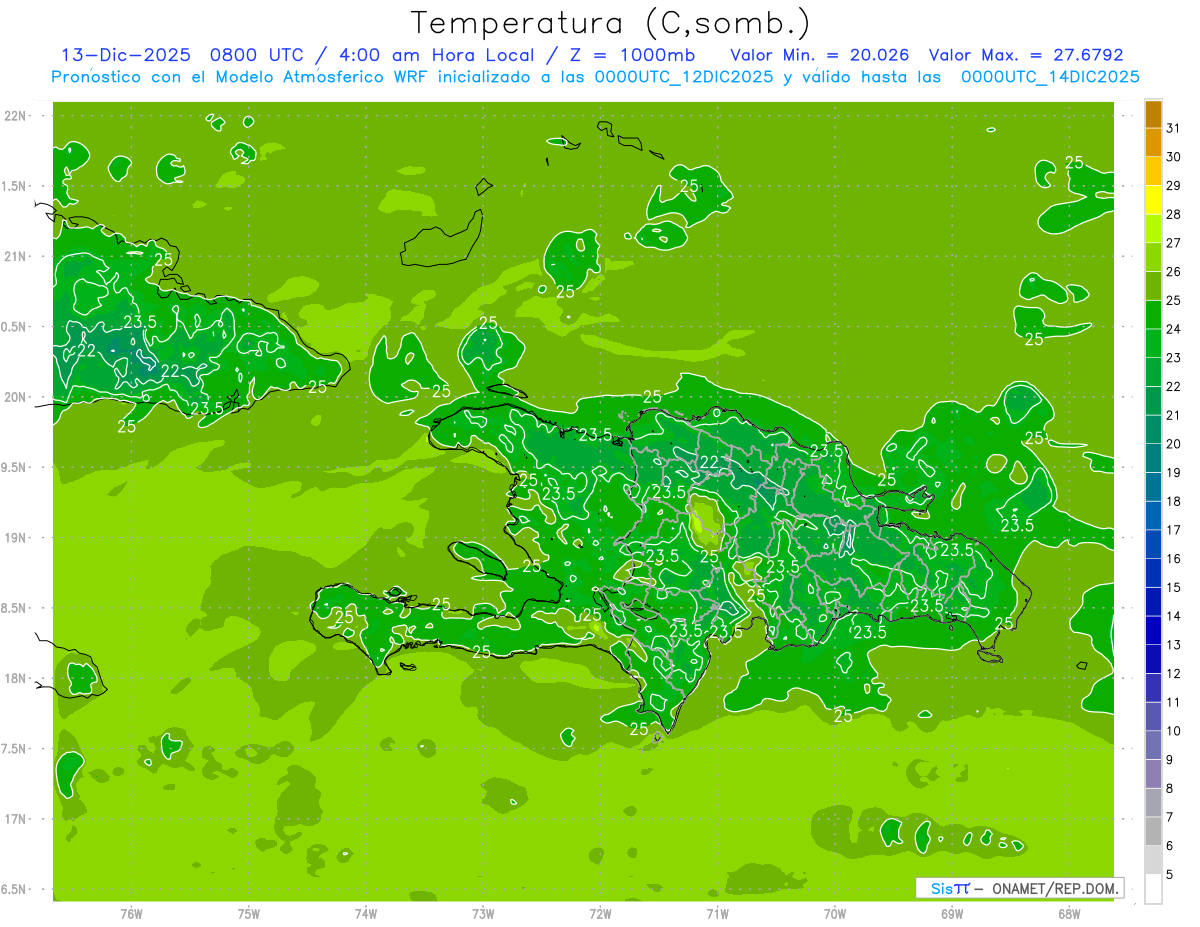Click the color bar value 5

[x=1170, y=874]
